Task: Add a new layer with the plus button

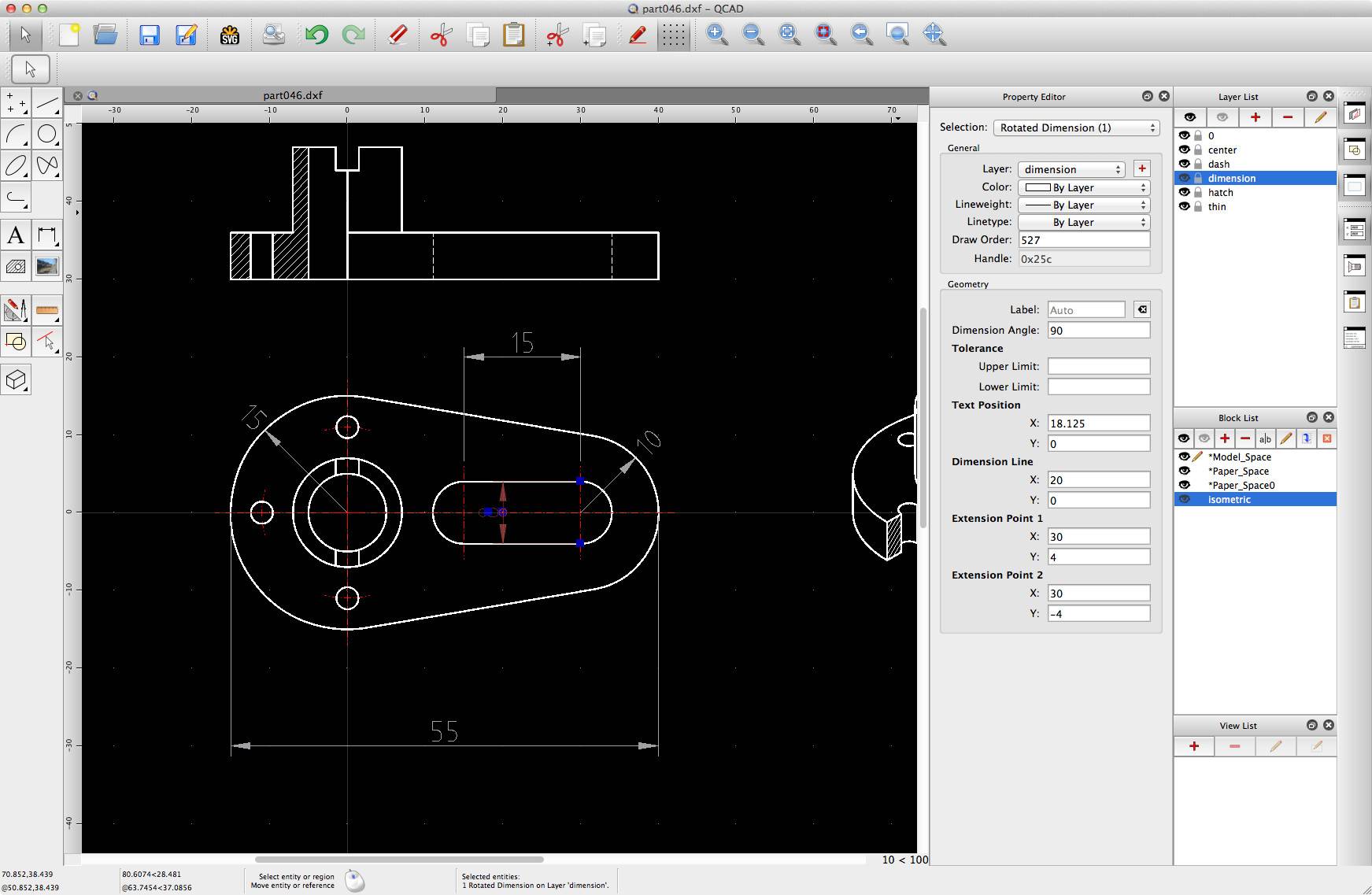Action: (1256, 116)
